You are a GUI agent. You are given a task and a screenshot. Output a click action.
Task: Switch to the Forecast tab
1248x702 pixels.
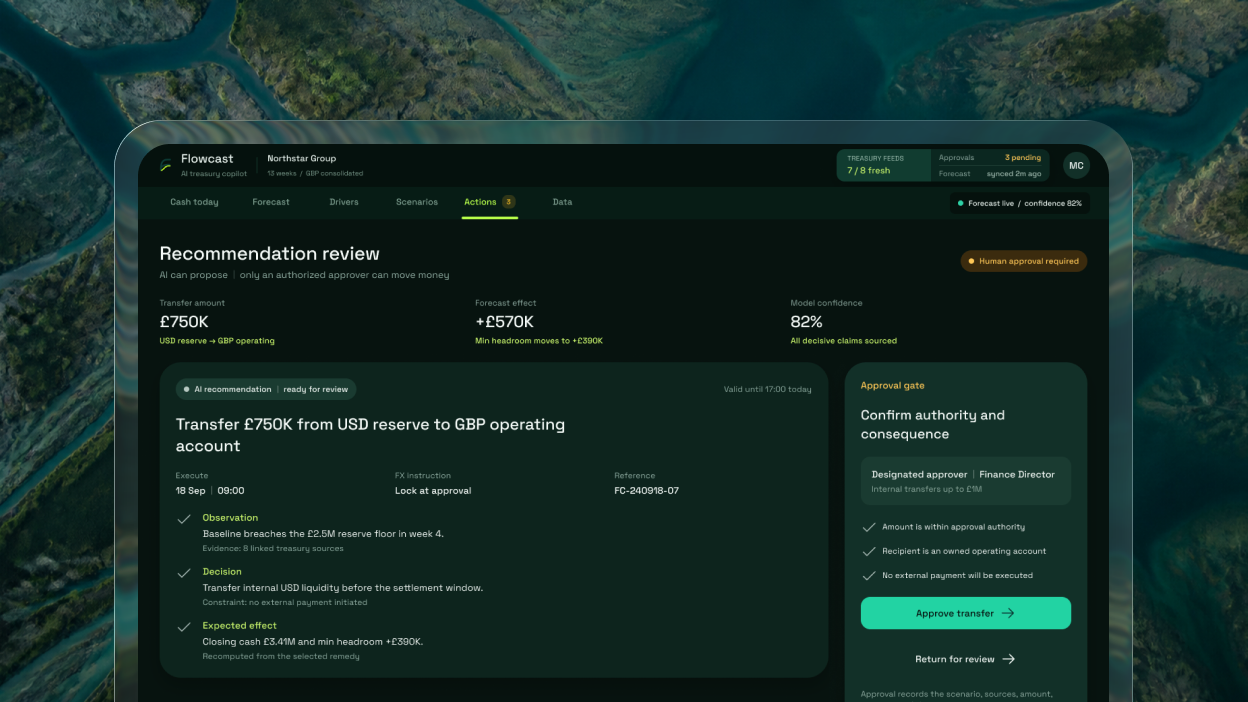pos(271,202)
